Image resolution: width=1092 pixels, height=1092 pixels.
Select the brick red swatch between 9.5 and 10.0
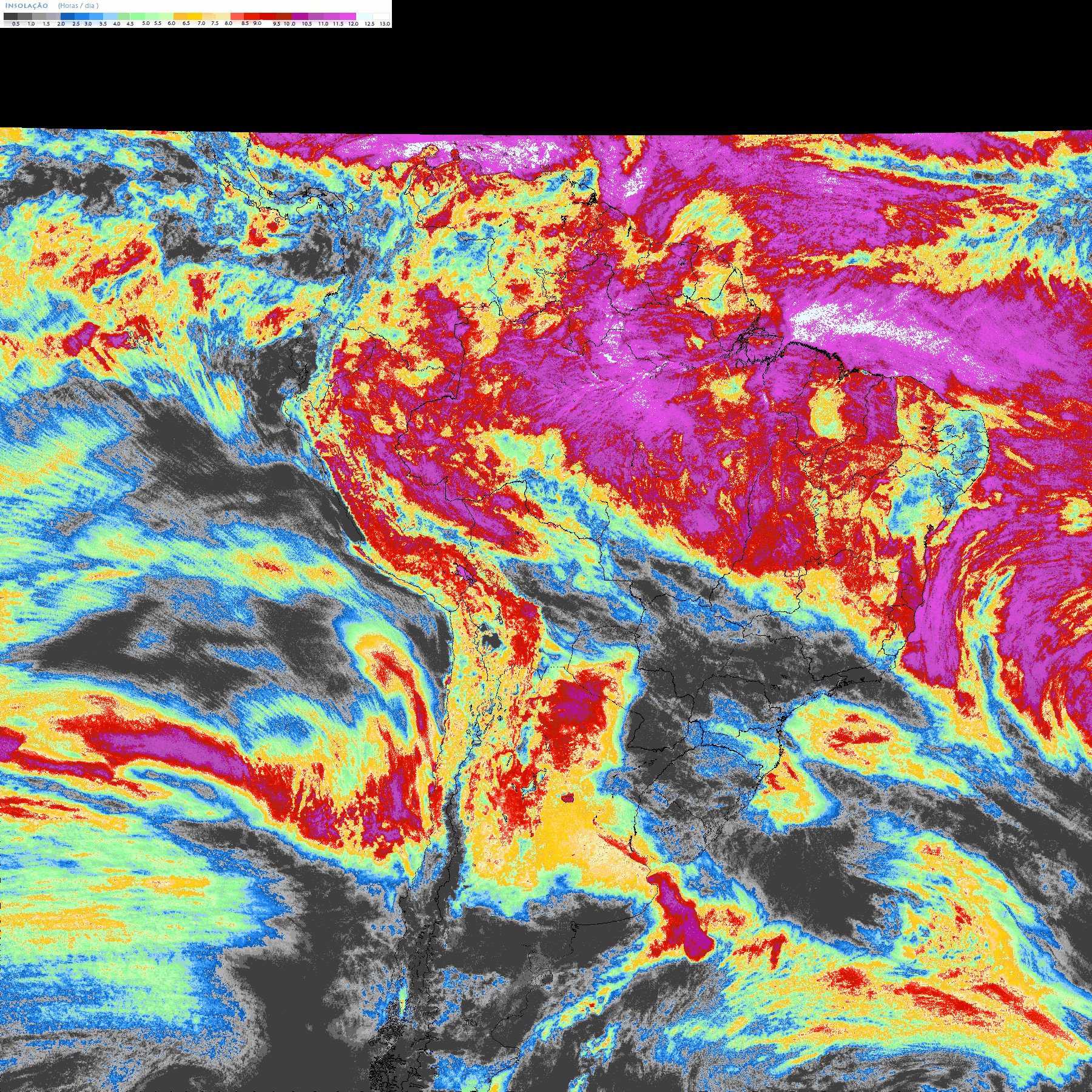point(284,16)
